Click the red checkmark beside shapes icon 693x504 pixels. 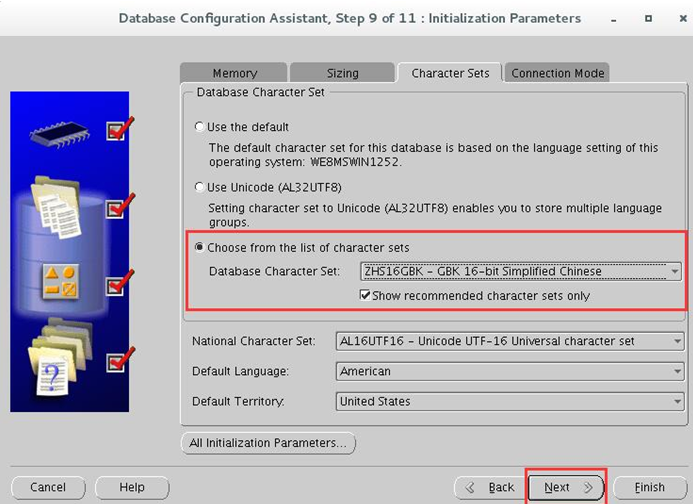pos(120,283)
